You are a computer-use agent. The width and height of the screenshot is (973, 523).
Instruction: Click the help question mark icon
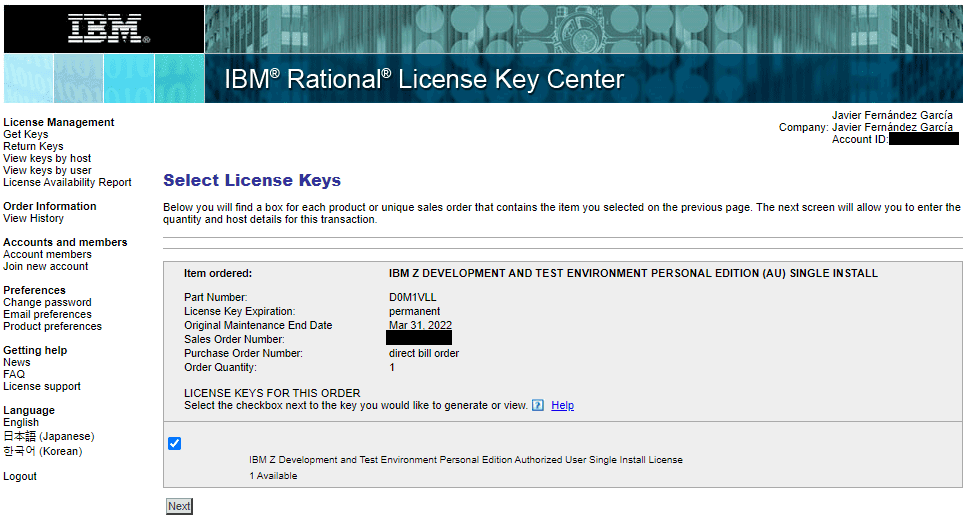[538, 405]
